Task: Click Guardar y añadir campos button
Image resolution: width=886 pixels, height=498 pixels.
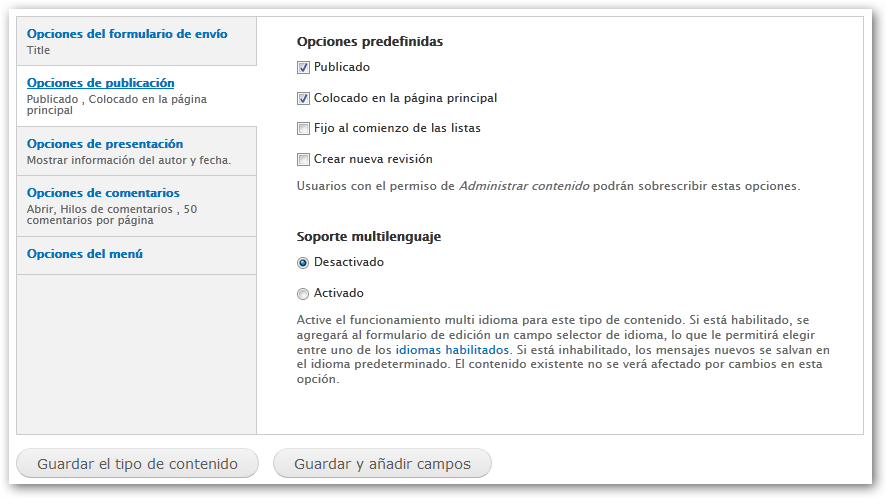Action: click(x=383, y=464)
